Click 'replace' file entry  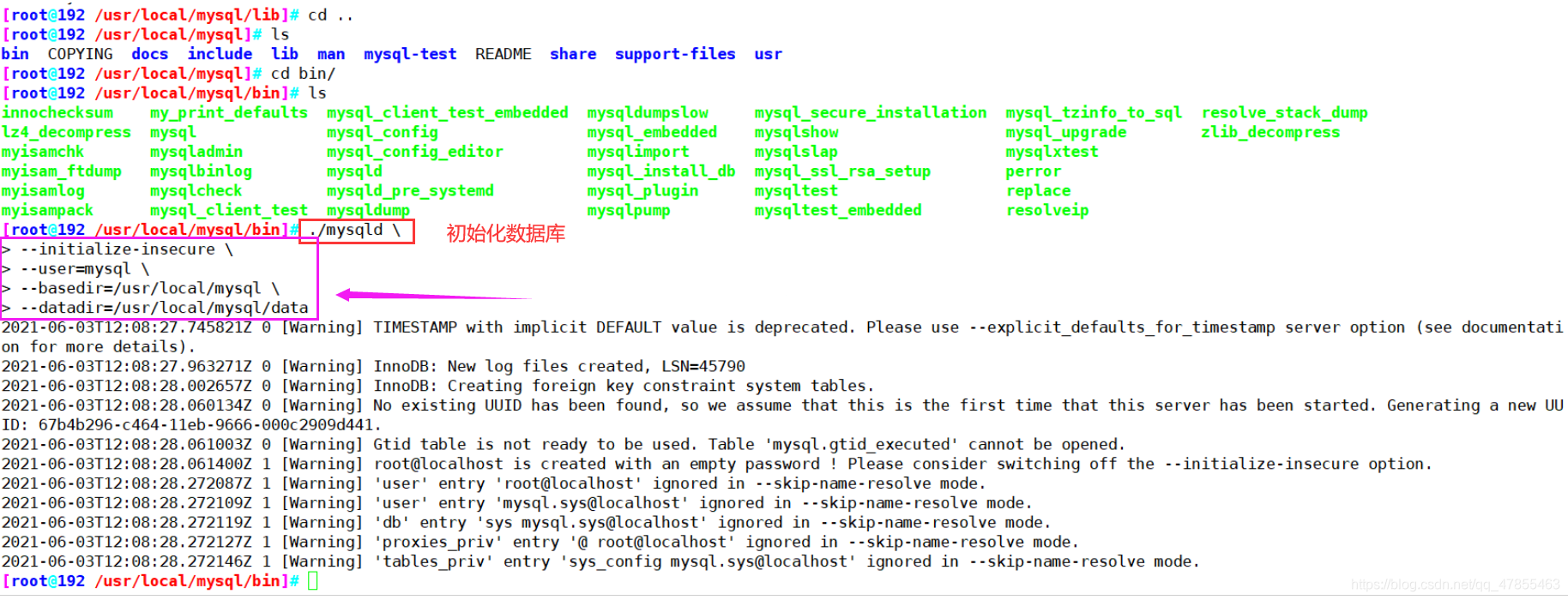pyautogui.click(x=1039, y=190)
